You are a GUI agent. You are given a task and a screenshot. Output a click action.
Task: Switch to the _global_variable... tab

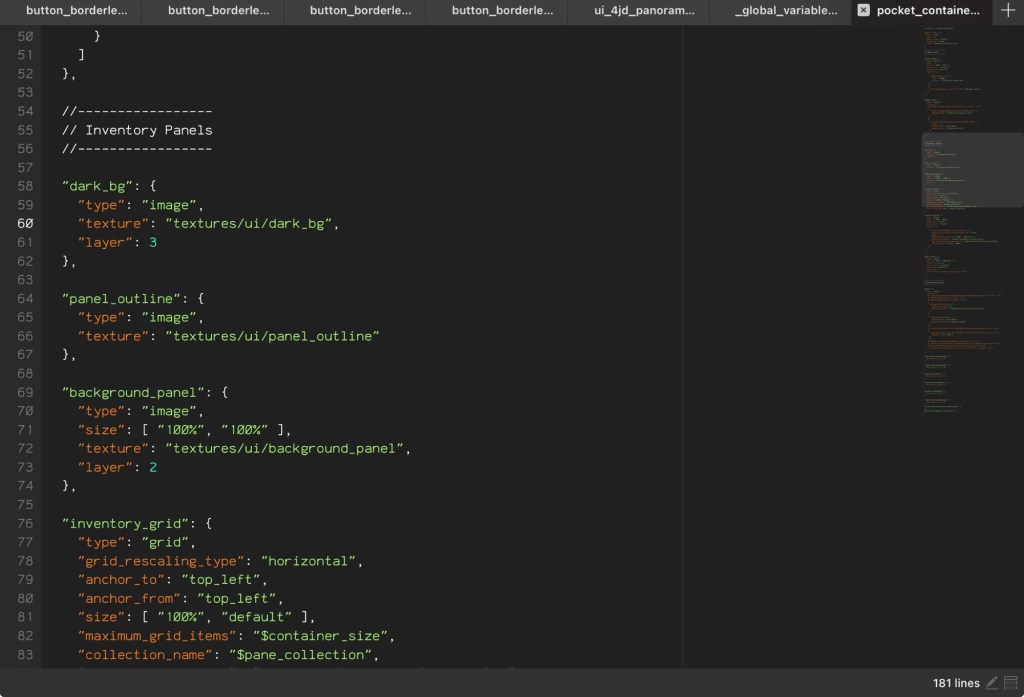click(x=786, y=11)
